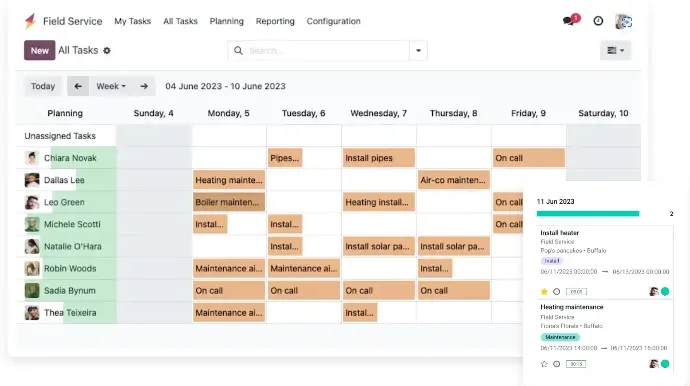The image size is (690, 386).
Task: Click the Today button
Action: tap(43, 86)
